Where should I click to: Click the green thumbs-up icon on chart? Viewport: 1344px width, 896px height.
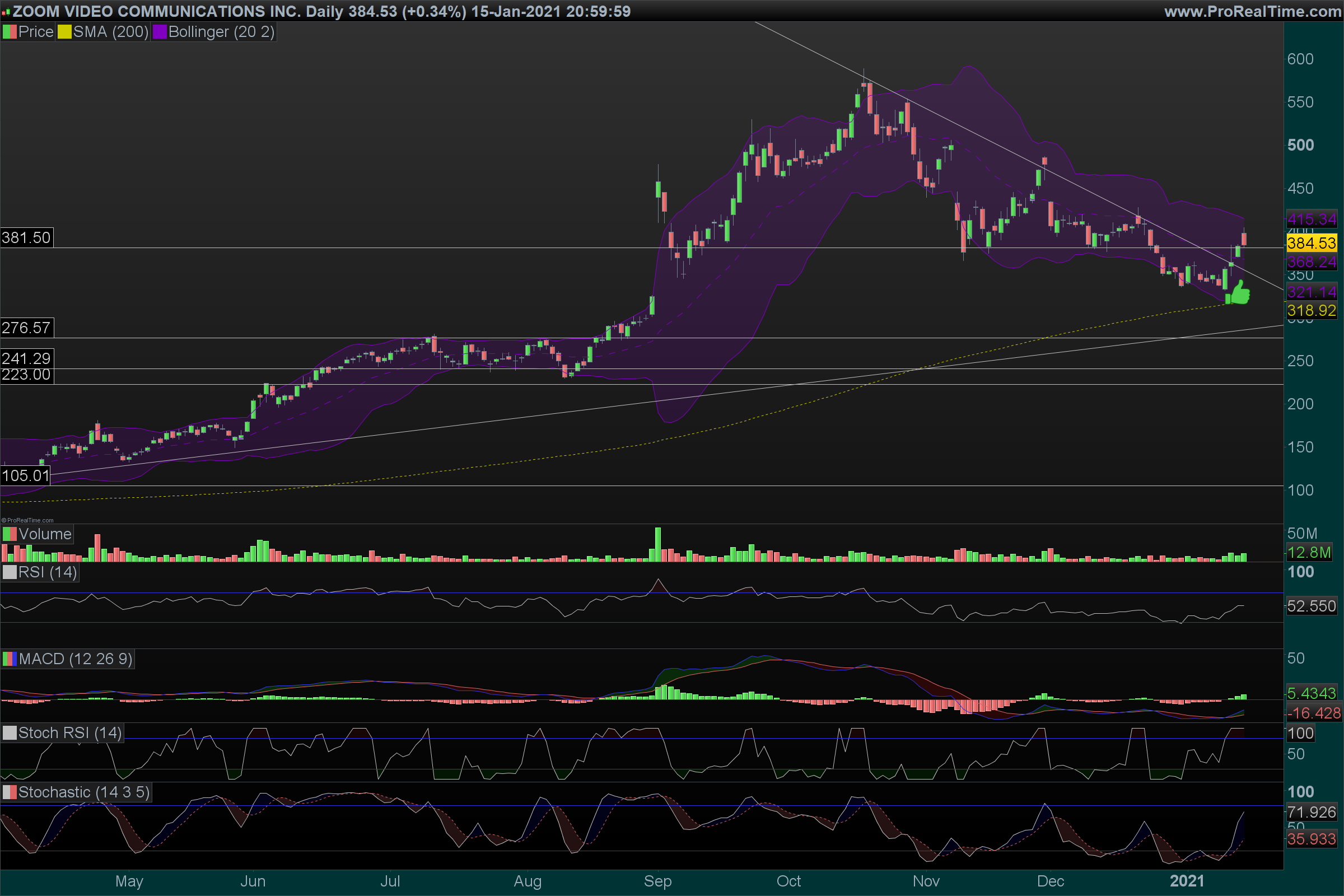tap(1239, 292)
